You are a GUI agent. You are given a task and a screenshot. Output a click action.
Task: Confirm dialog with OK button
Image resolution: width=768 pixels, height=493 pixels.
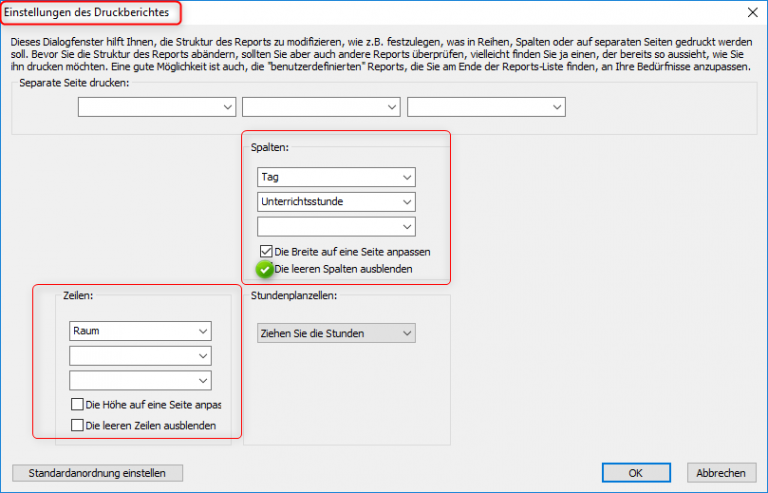[x=636, y=473]
